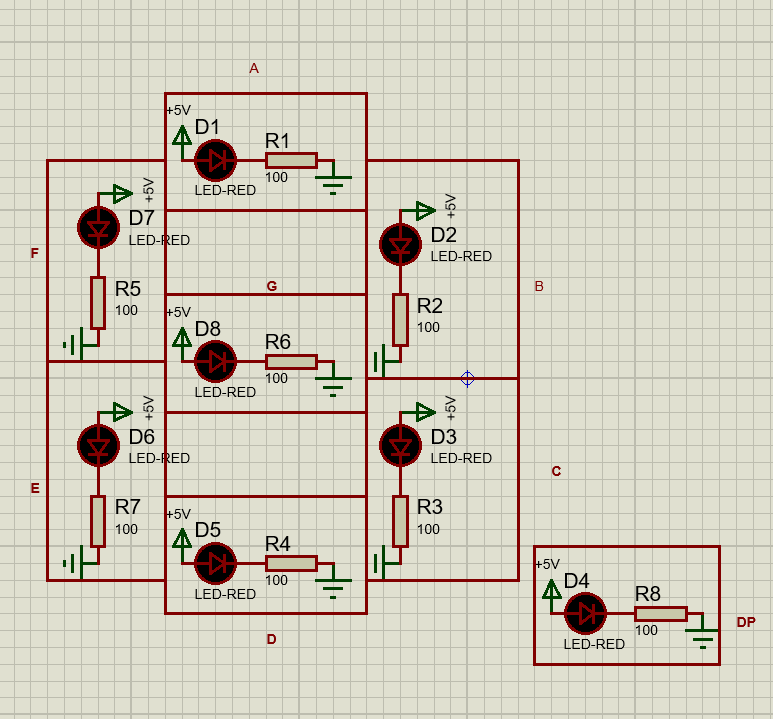Select the vertical resistor R2
The image size is (773, 719).
click(400, 319)
